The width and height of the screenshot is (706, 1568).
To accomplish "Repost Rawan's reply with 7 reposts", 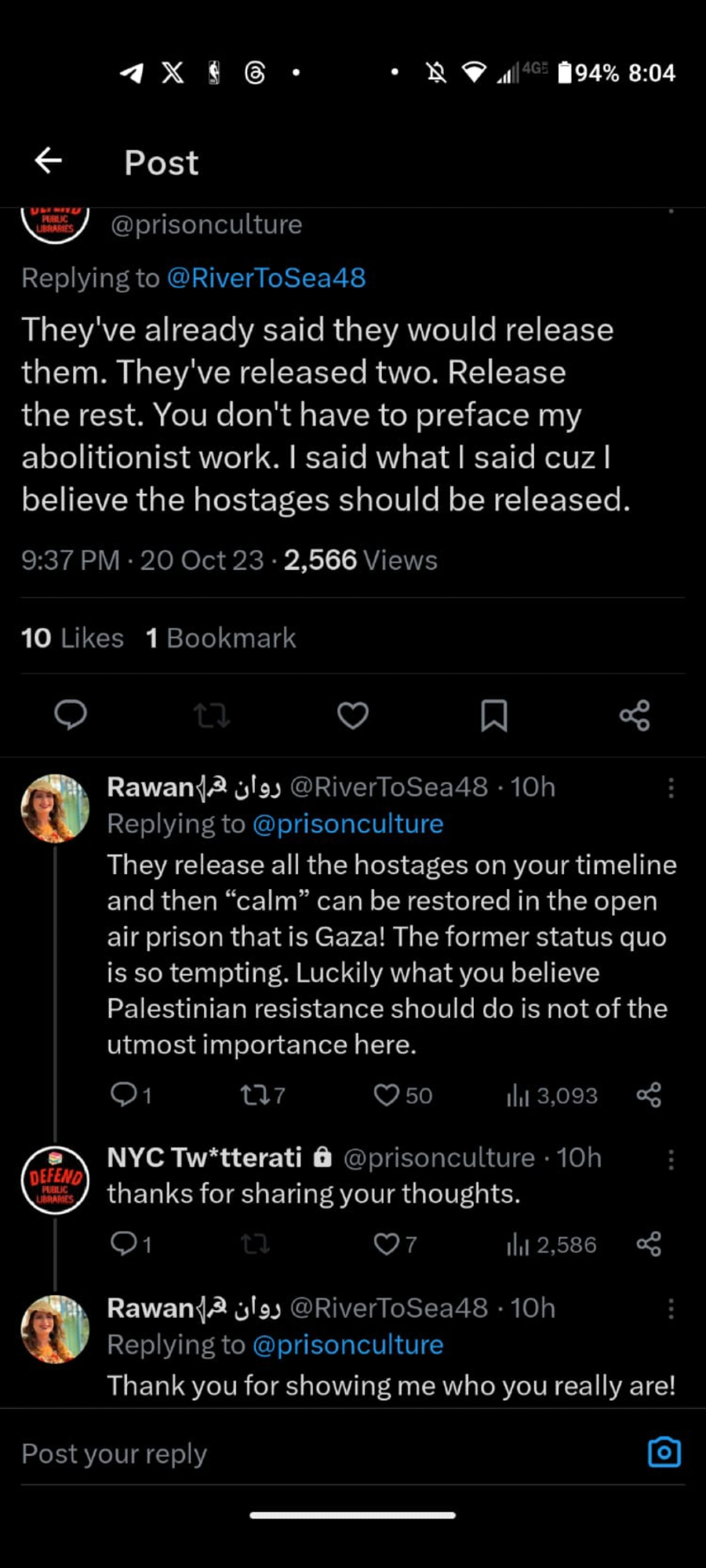I will [254, 1094].
